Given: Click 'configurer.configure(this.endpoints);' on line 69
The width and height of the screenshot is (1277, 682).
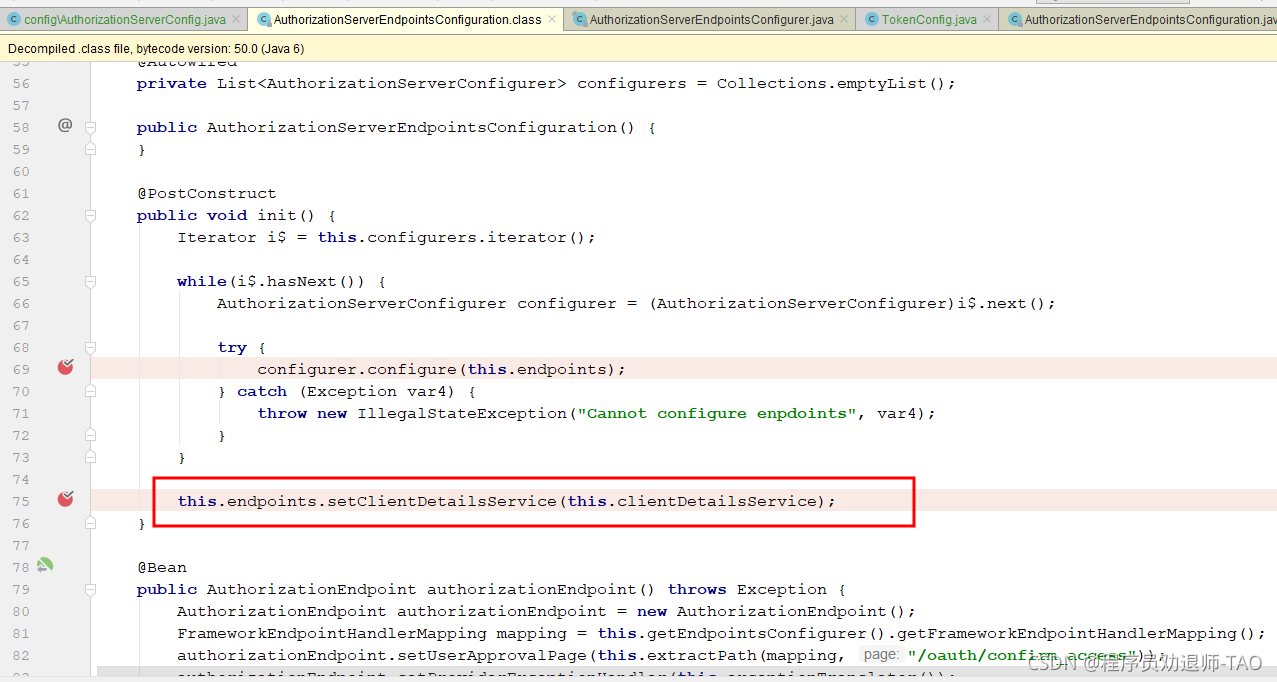Looking at the screenshot, I should 441,369.
